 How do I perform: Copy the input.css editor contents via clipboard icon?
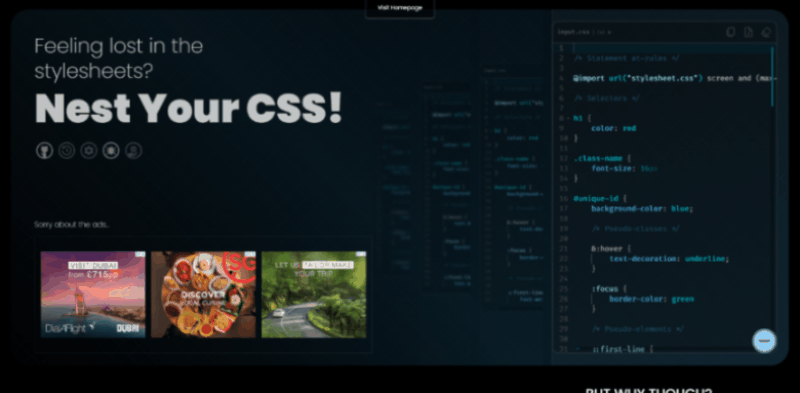click(731, 32)
